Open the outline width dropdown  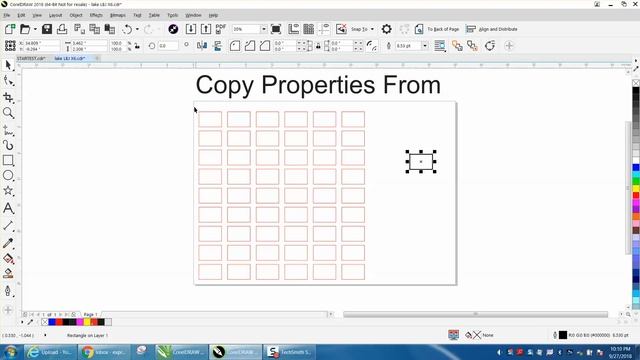(x=425, y=46)
